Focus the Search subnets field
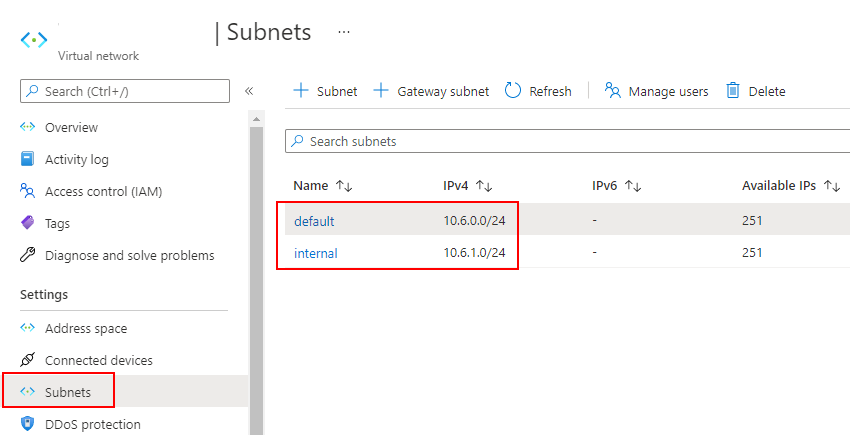The width and height of the screenshot is (850, 435). tap(568, 141)
